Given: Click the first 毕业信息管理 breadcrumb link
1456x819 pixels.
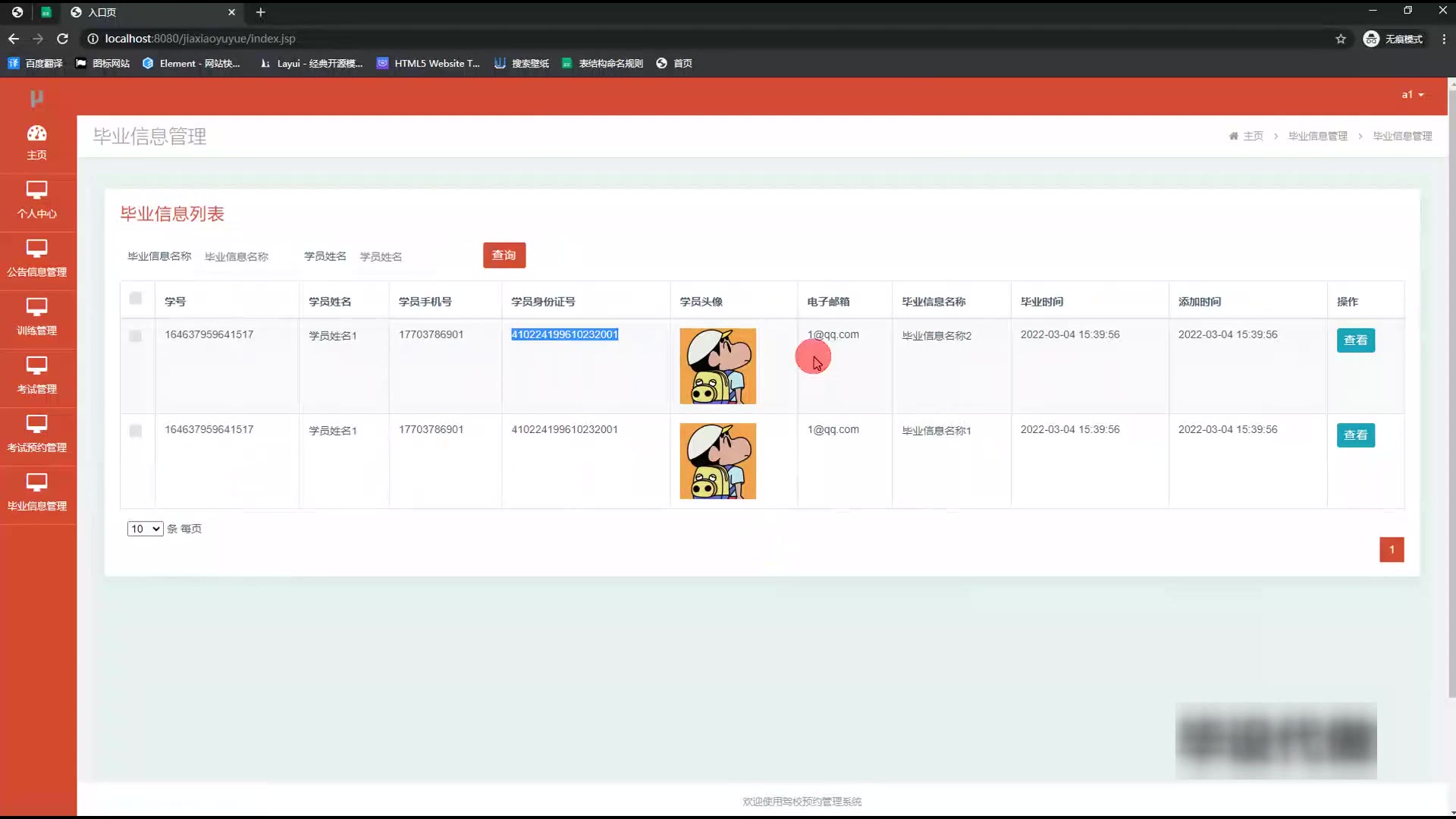Looking at the screenshot, I should point(1318,136).
